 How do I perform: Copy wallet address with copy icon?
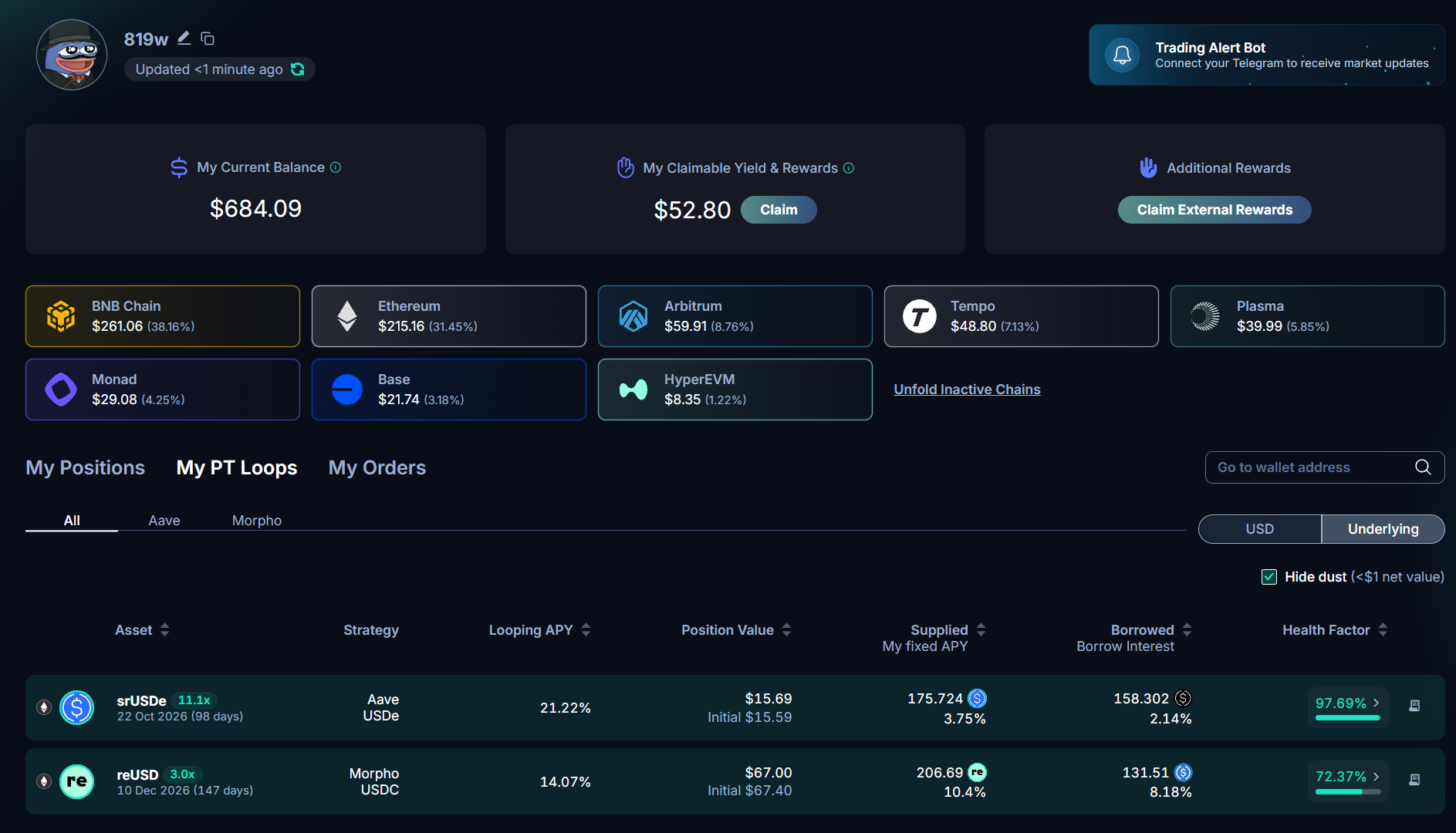pos(208,39)
